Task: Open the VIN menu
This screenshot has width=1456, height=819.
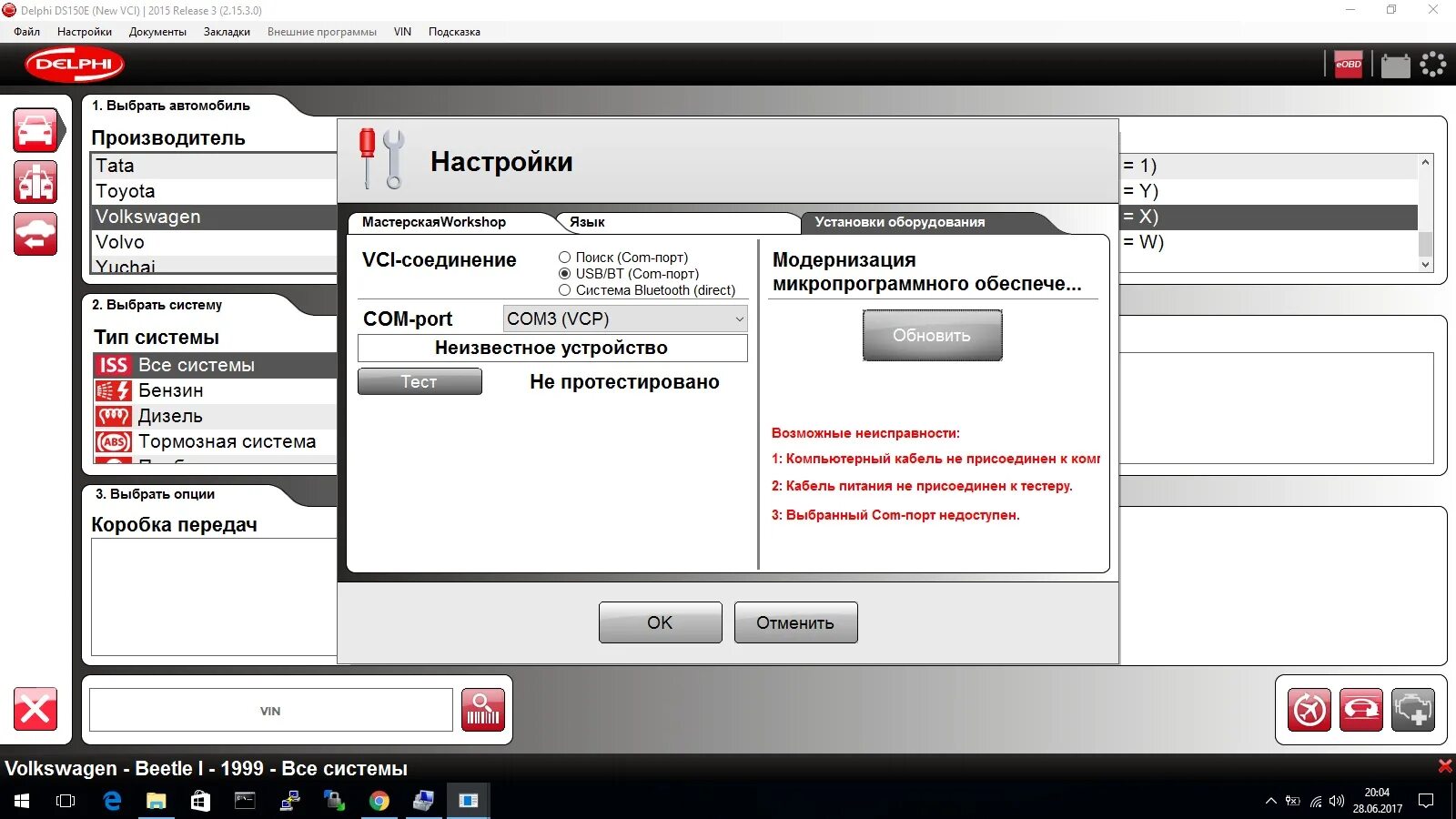Action: click(402, 32)
